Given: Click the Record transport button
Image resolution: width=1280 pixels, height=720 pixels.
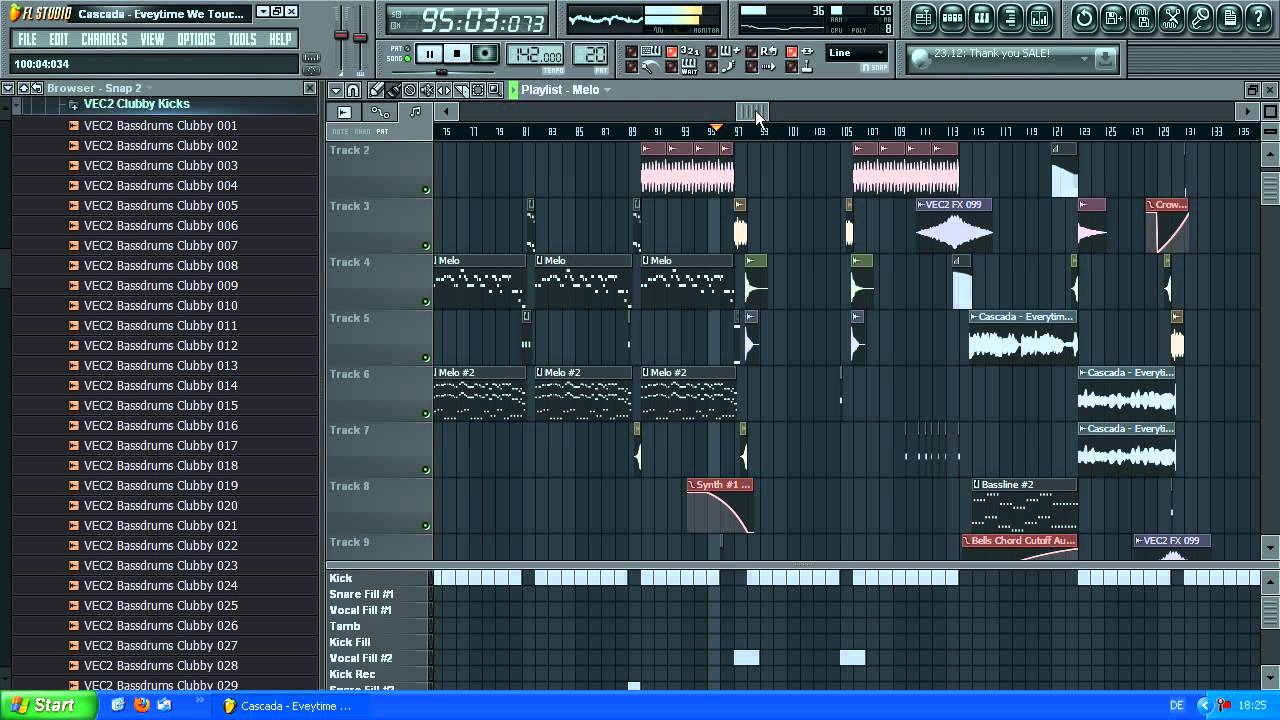Looking at the screenshot, I should click(485, 54).
